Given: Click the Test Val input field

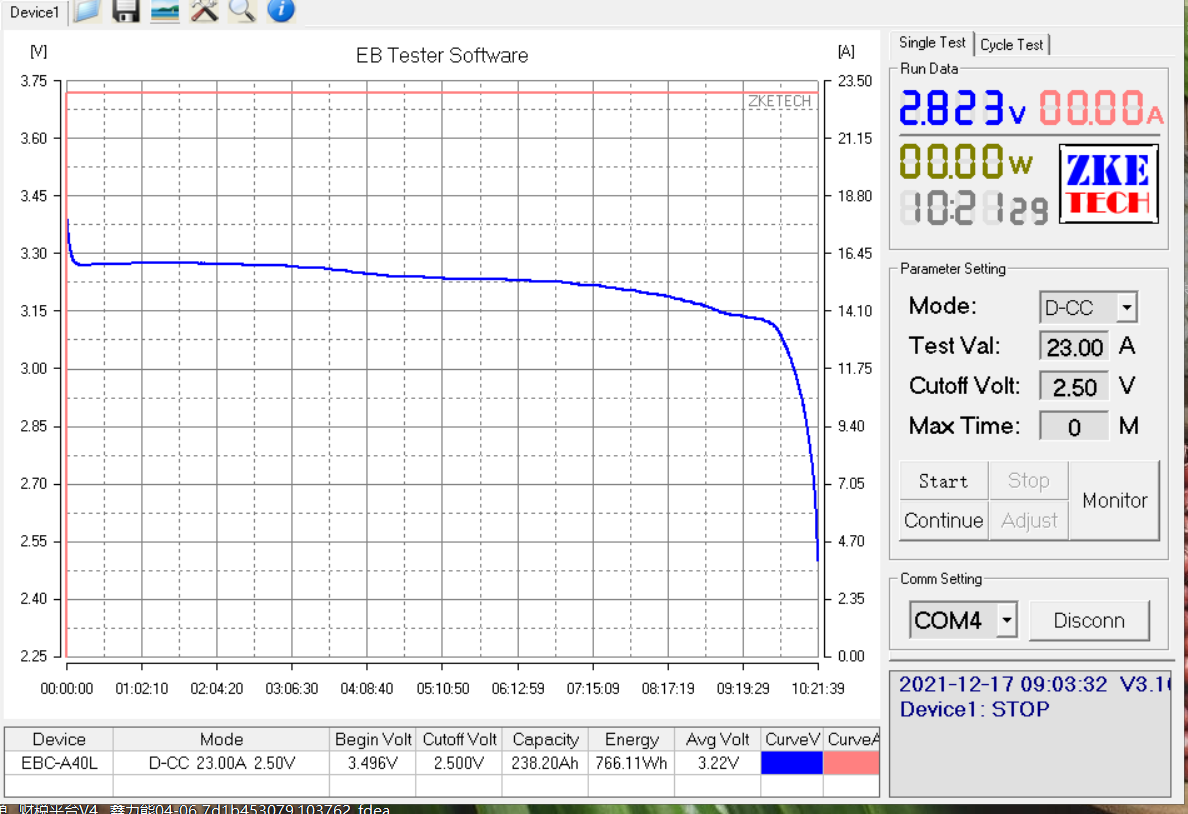Looking at the screenshot, I should point(1074,347).
